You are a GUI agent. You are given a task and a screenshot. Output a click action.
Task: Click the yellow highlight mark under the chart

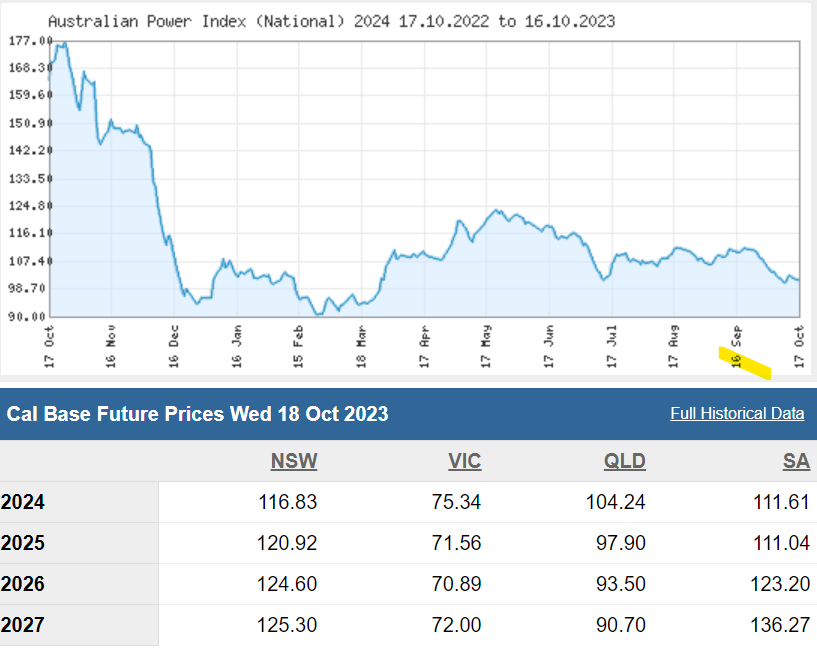point(745,362)
